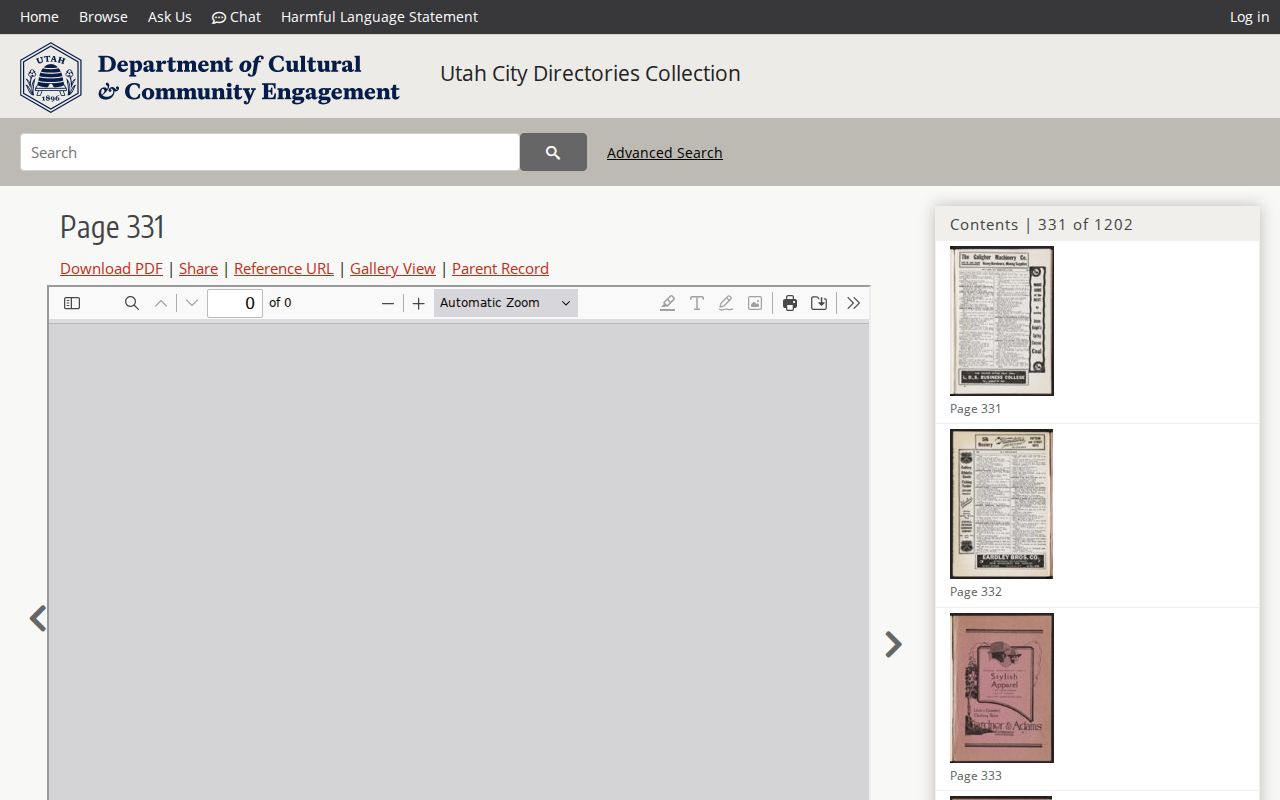Open the Home menu item
This screenshot has width=1280, height=800.
(39, 17)
